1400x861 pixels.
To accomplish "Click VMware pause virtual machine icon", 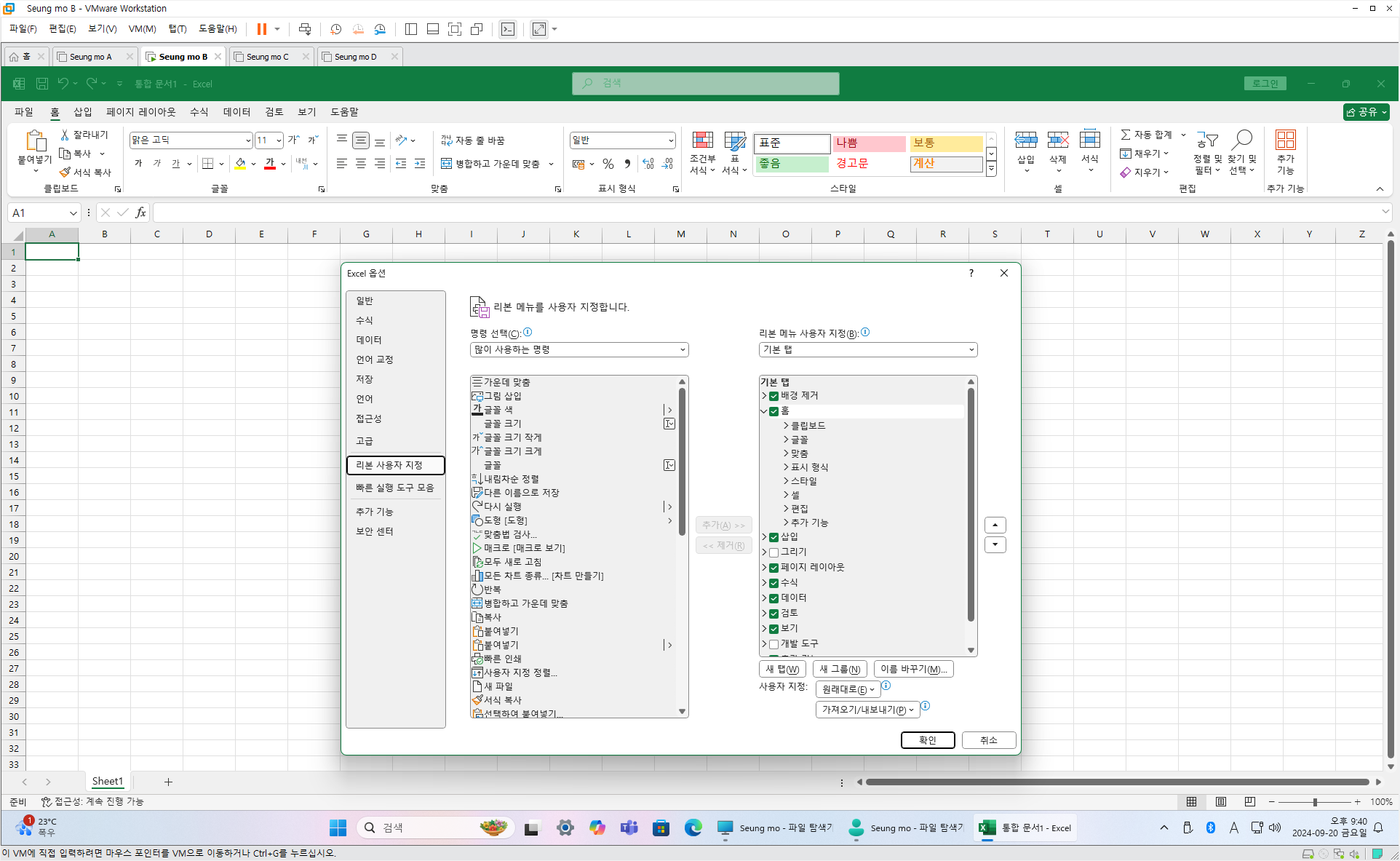I will [x=261, y=29].
